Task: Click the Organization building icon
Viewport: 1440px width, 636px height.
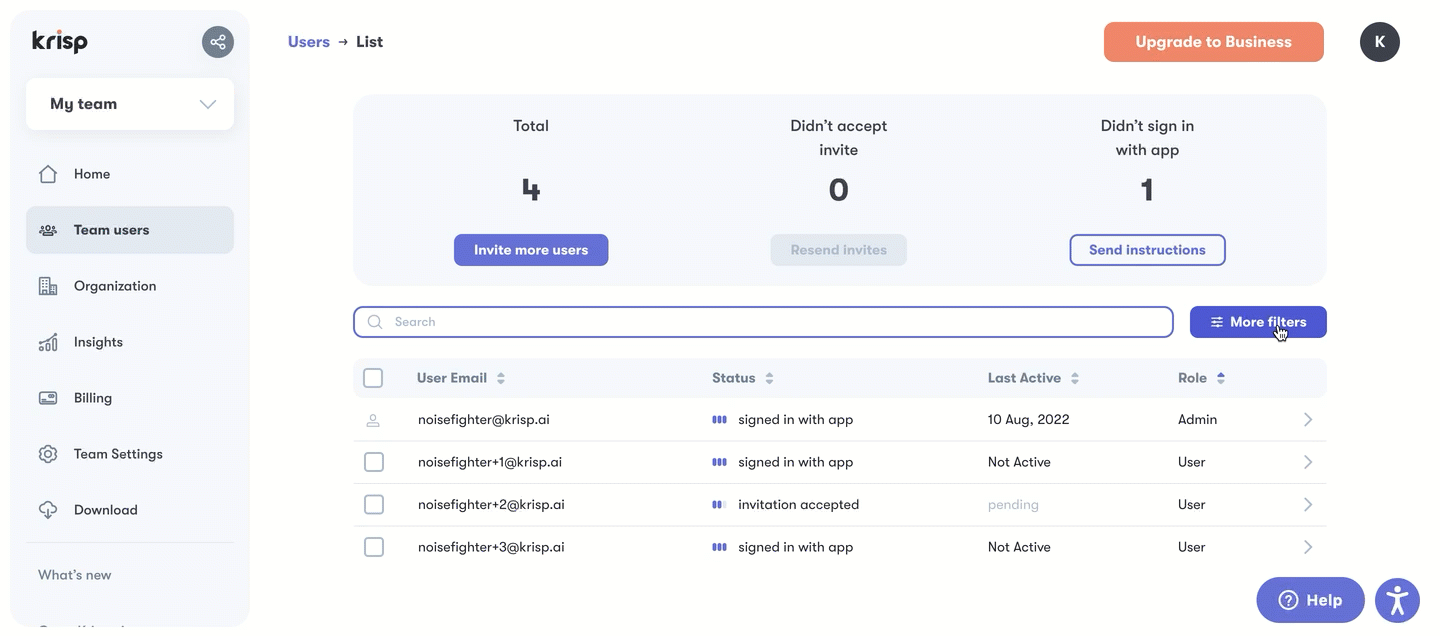Action: click(48, 286)
